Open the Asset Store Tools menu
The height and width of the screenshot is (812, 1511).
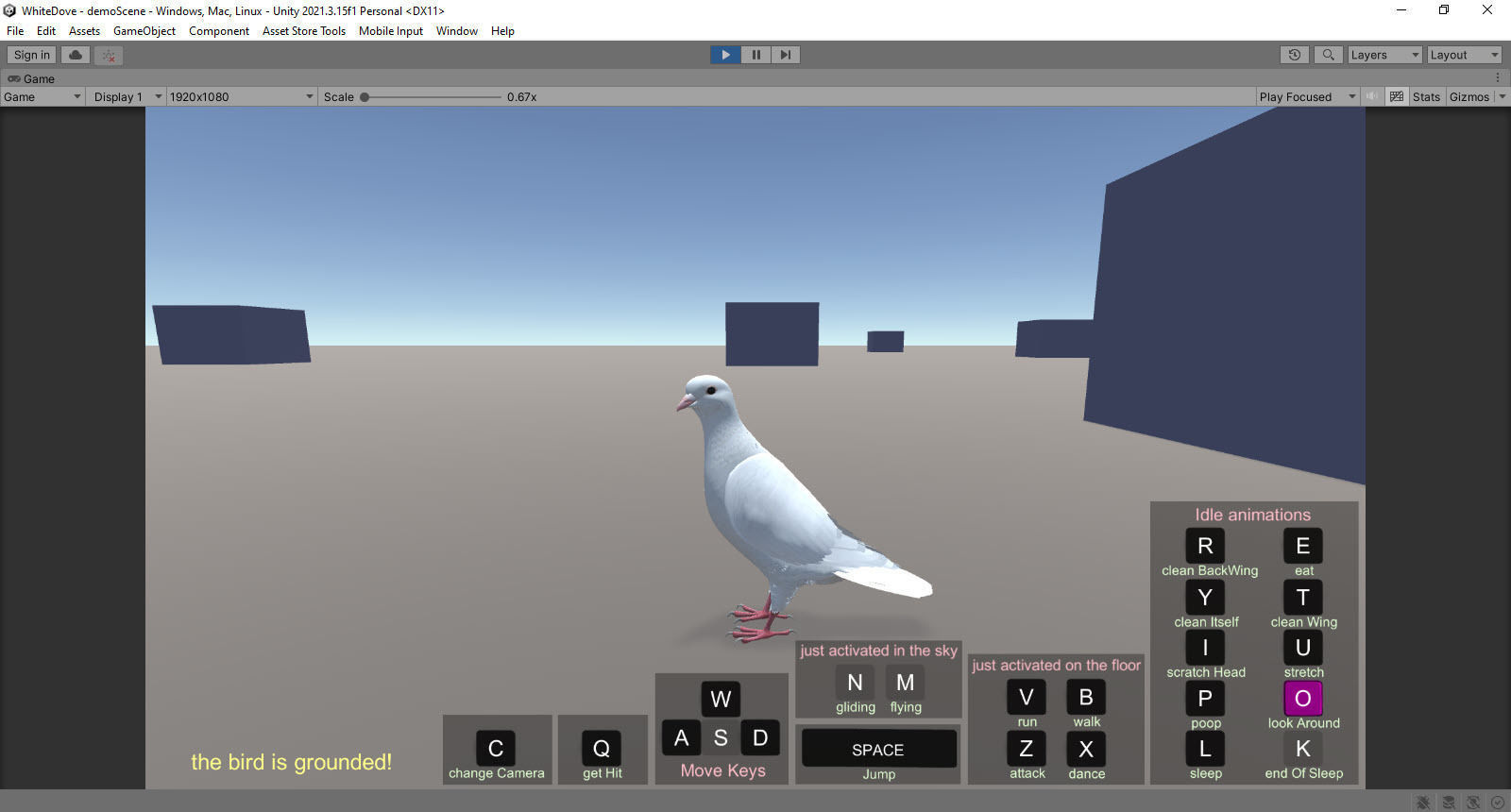(304, 30)
